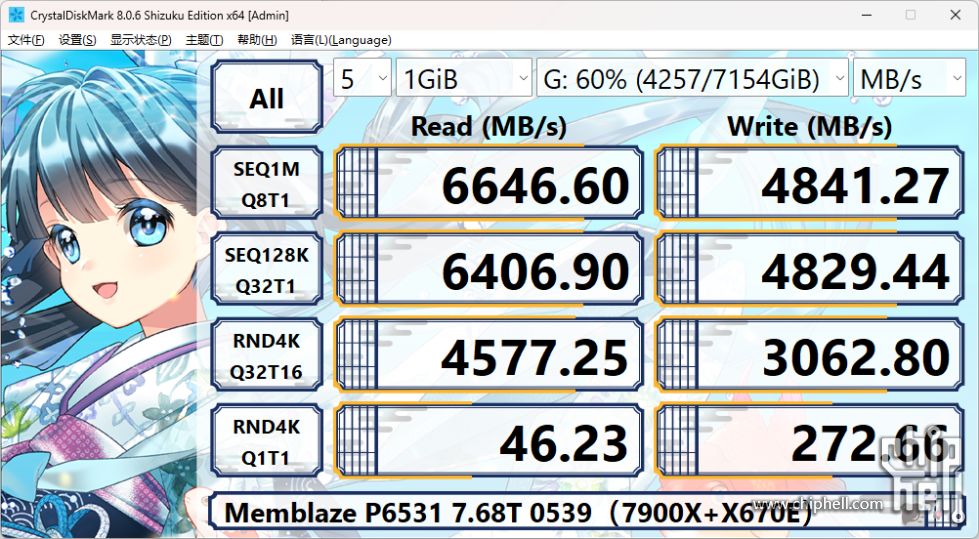979x539 pixels.
Task: Open the 主题(T) menu
Action: [204, 40]
